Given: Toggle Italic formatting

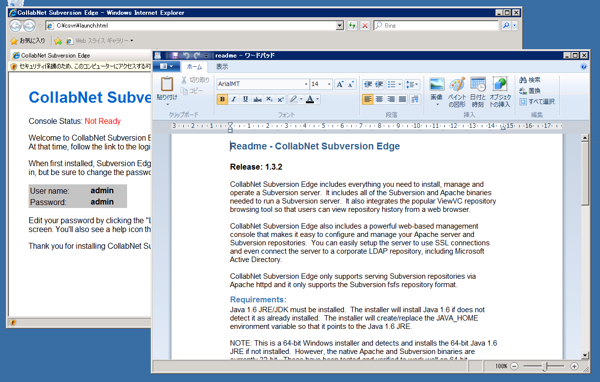Looking at the screenshot, I should 233,100.
